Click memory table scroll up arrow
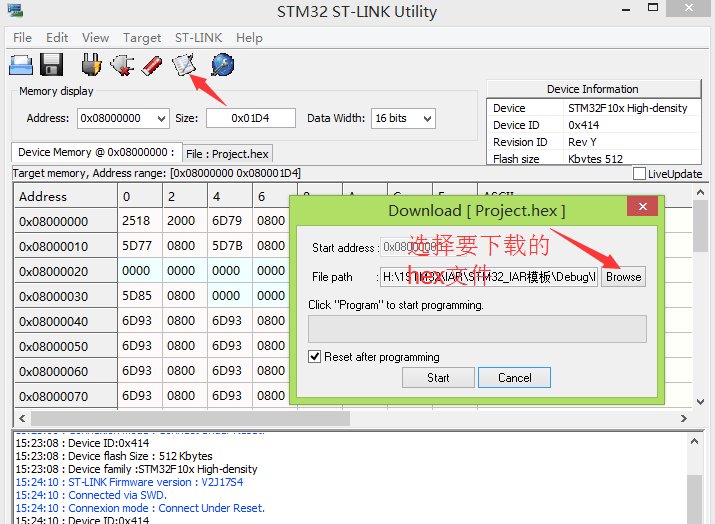 700,193
